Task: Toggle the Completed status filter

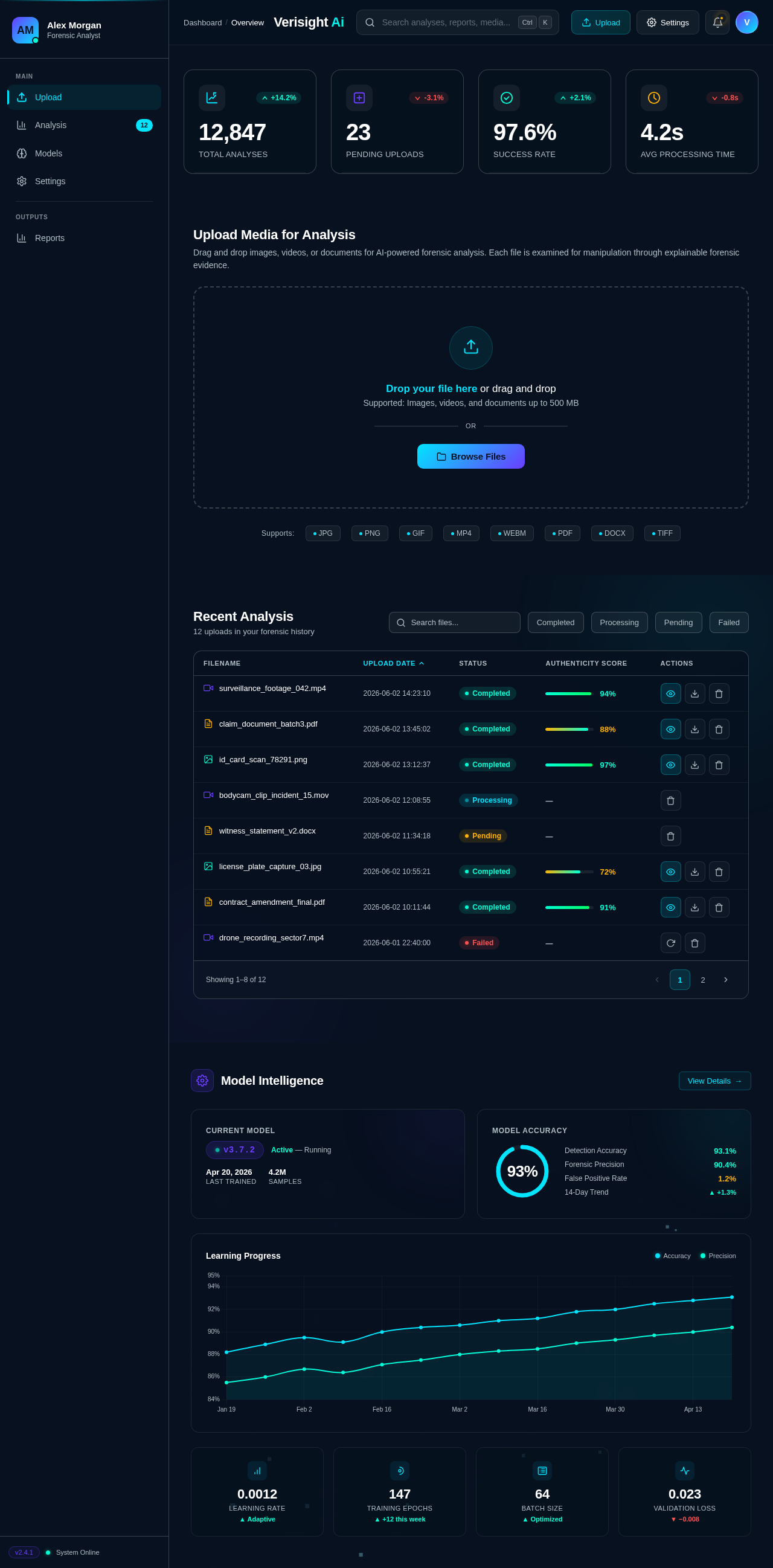Action: point(555,622)
